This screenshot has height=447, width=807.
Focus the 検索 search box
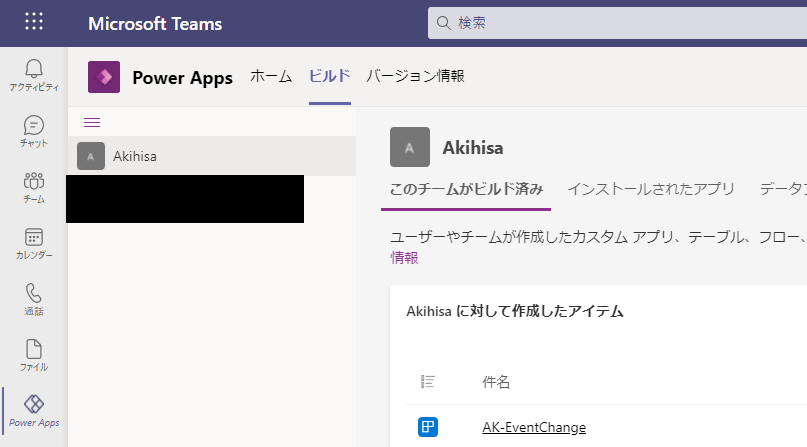click(x=617, y=23)
